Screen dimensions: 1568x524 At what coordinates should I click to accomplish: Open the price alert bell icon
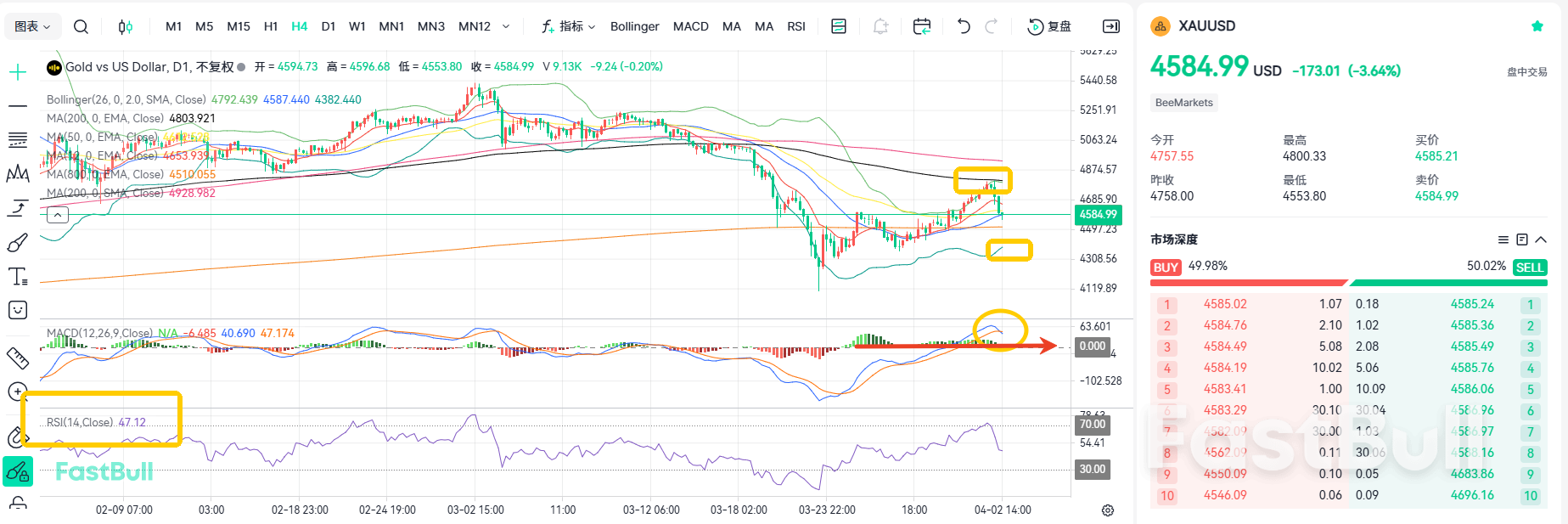point(880,26)
